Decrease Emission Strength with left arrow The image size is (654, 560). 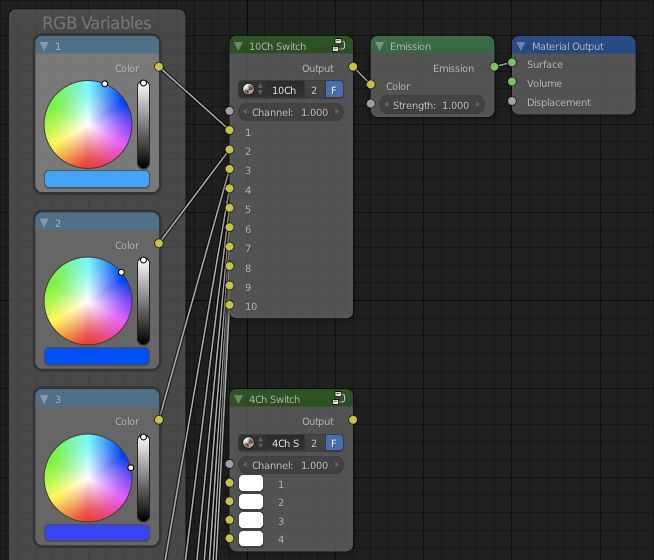[386, 105]
